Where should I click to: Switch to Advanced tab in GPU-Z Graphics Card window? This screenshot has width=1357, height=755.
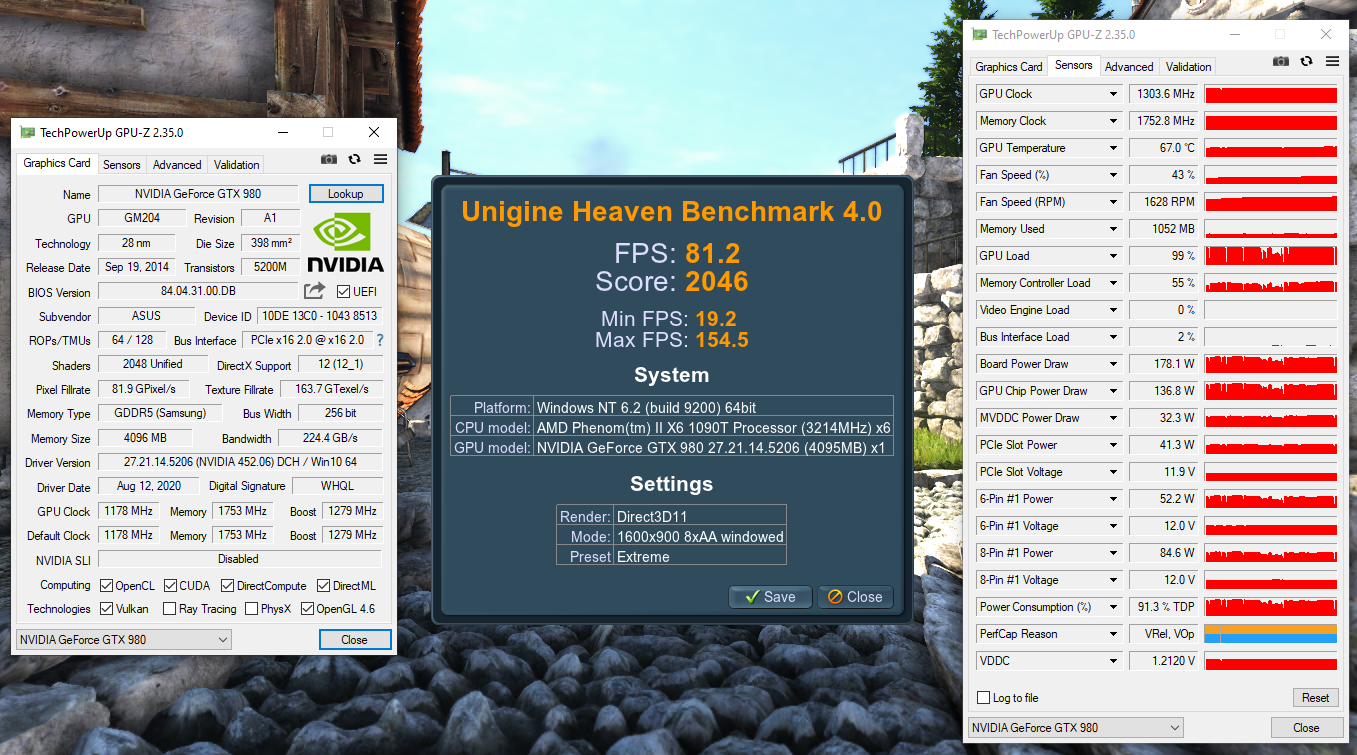pos(177,165)
